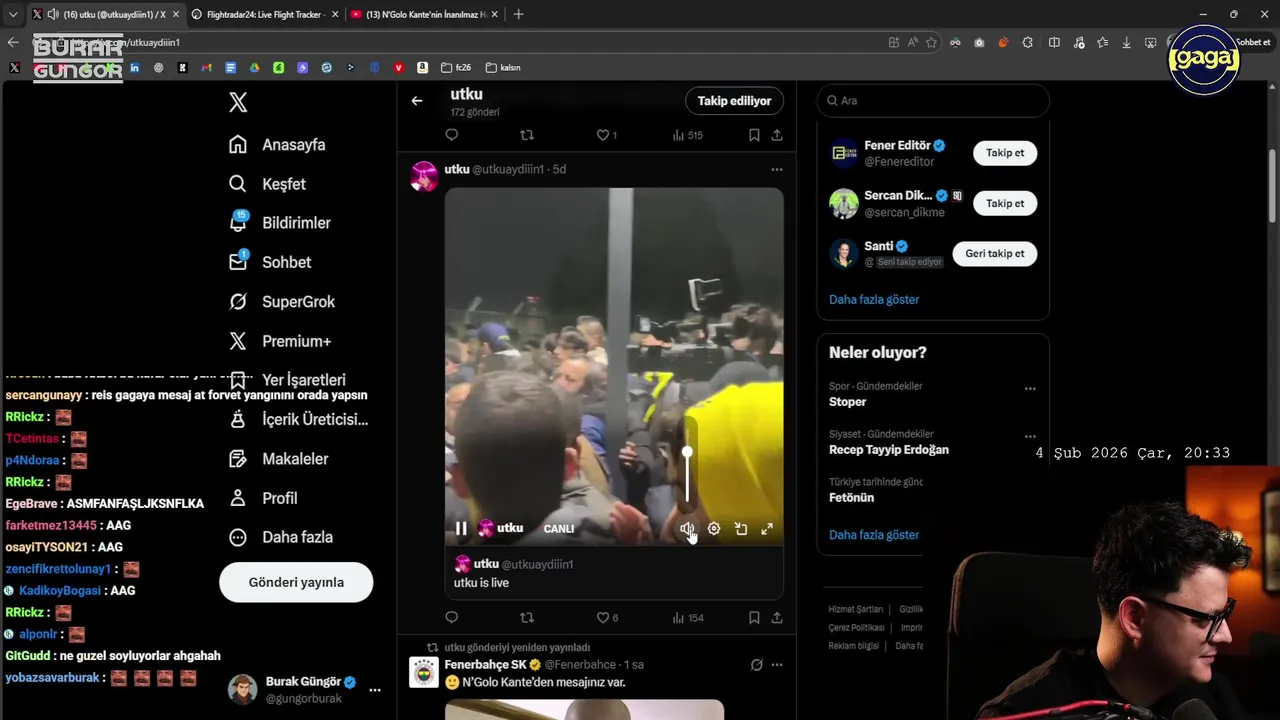Open the Fenerbahçe SK profile name
Viewport: 1280px width, 720px height.
coord(485,665)
